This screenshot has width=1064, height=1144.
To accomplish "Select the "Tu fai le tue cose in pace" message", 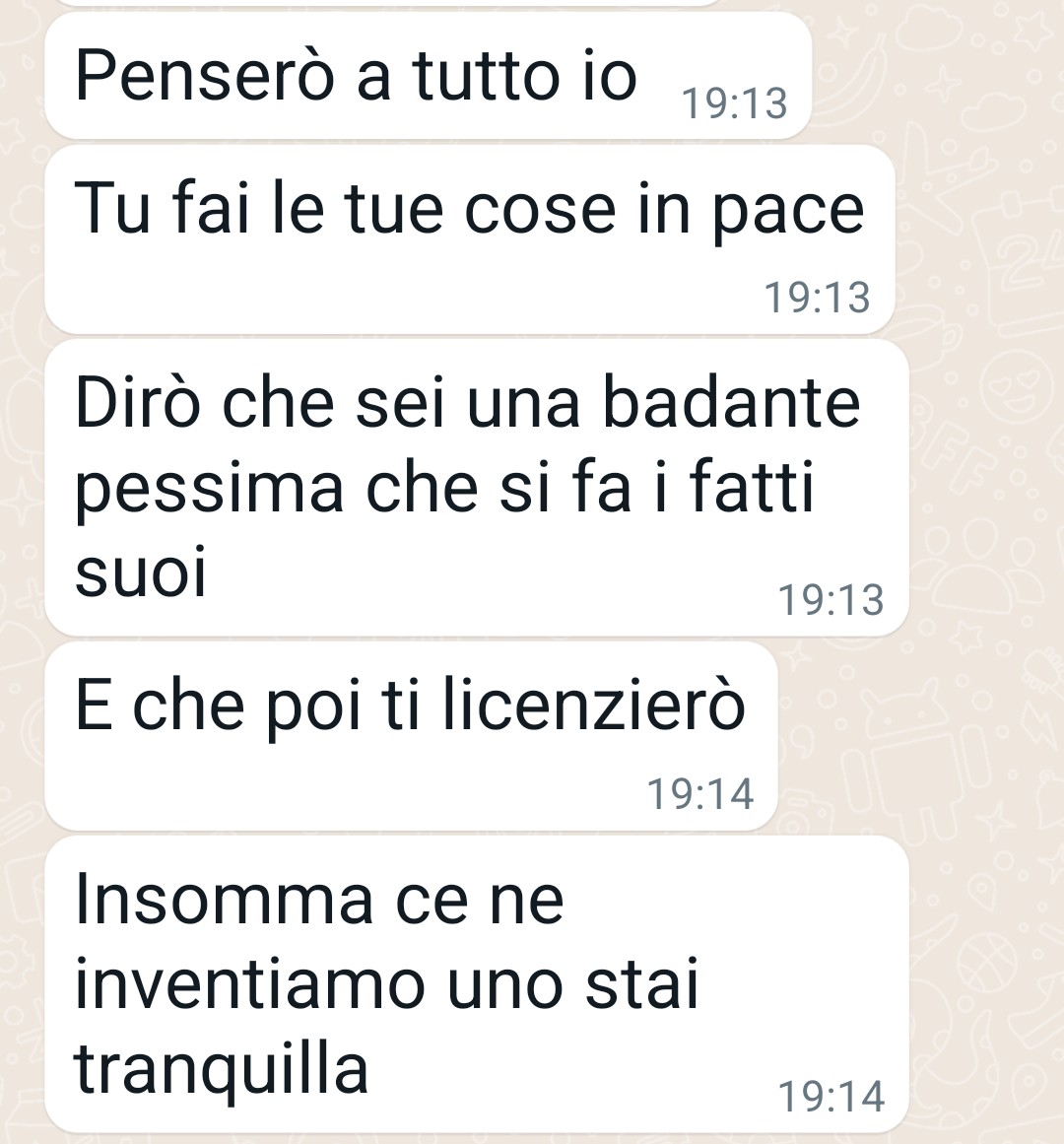I will [470, 240].
